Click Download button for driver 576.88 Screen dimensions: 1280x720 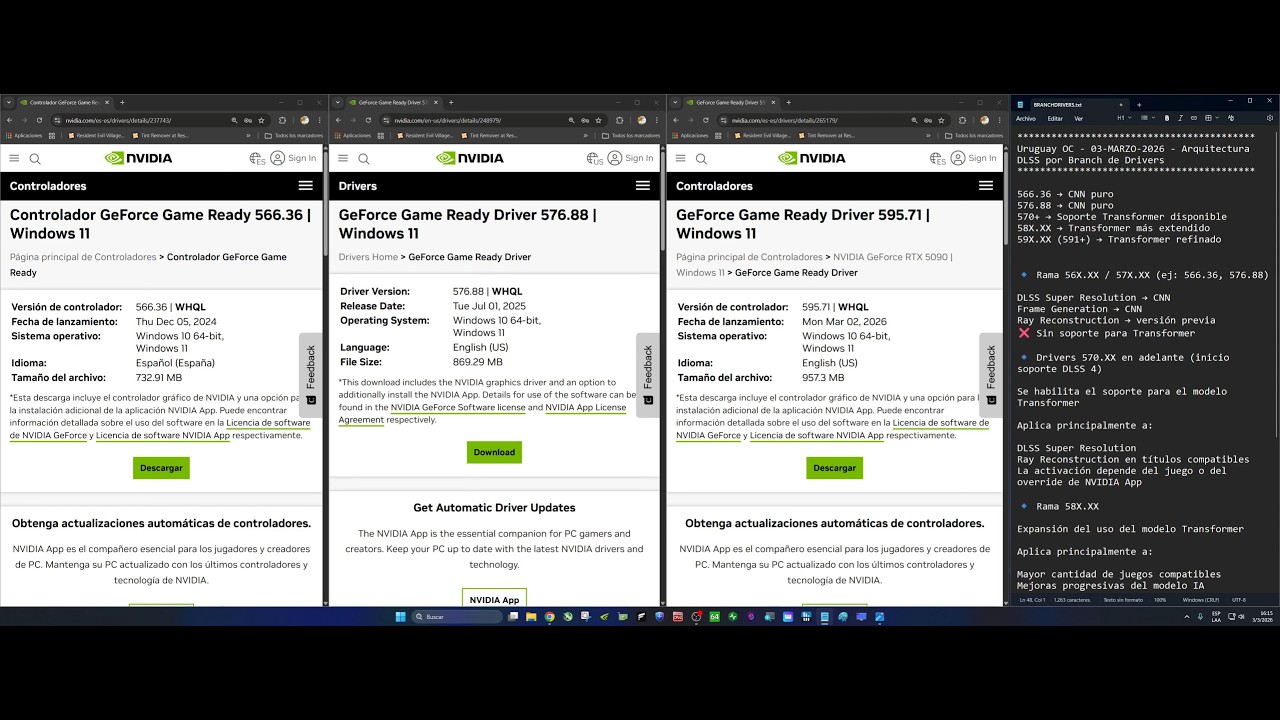[x=494, y=452]
